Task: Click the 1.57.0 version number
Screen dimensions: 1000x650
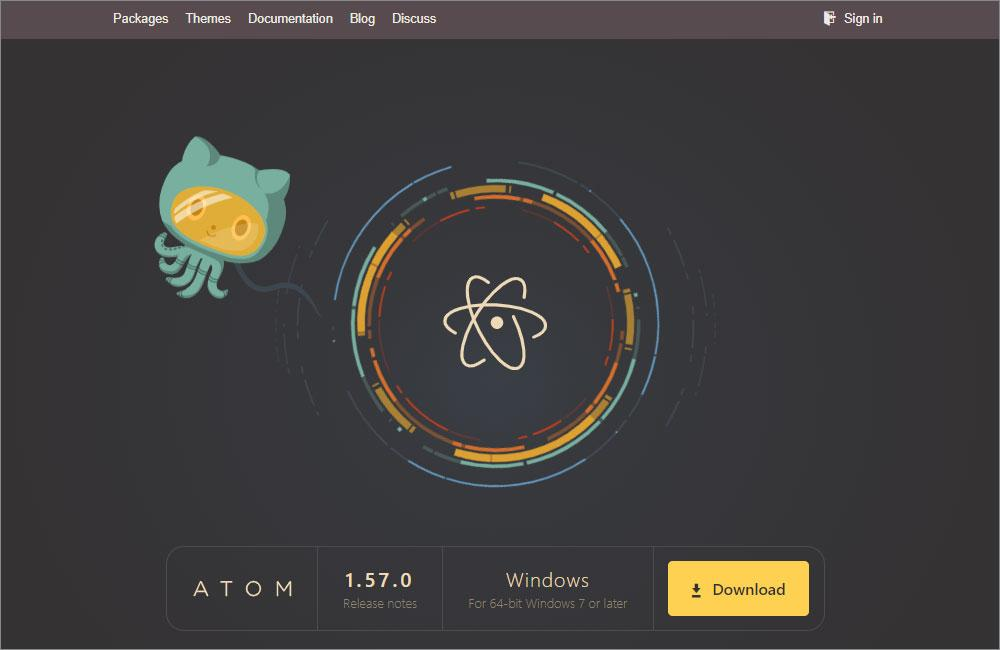Action: pos(379,580)
